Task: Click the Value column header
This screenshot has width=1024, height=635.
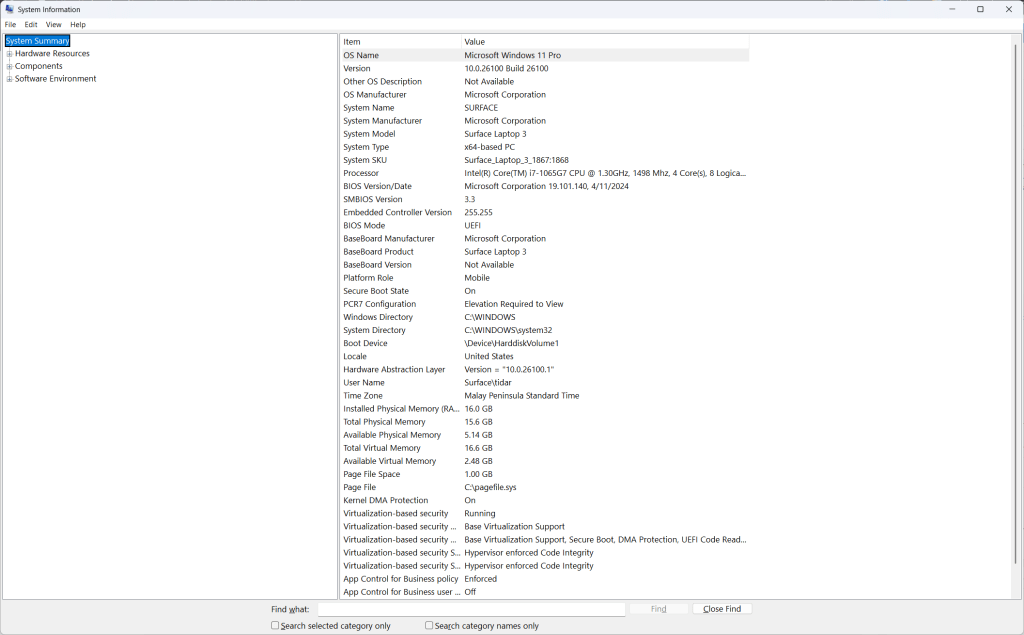Action: point(605,42)
